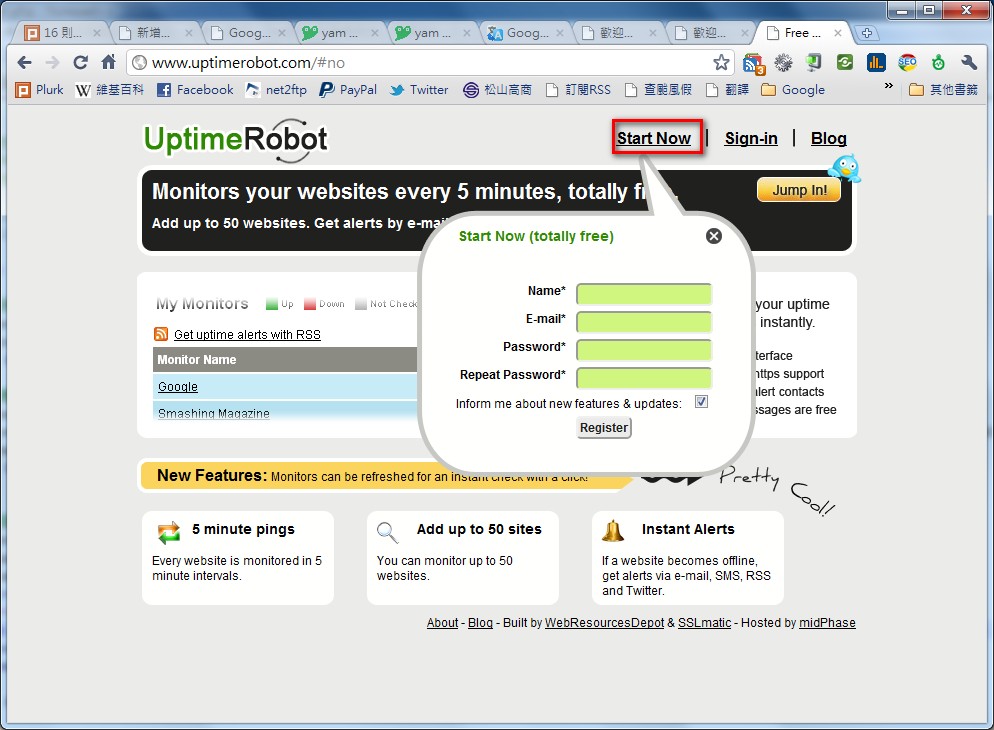Reload the page with the refresh icon
994x730 pixels.
[x=81, y=62]
